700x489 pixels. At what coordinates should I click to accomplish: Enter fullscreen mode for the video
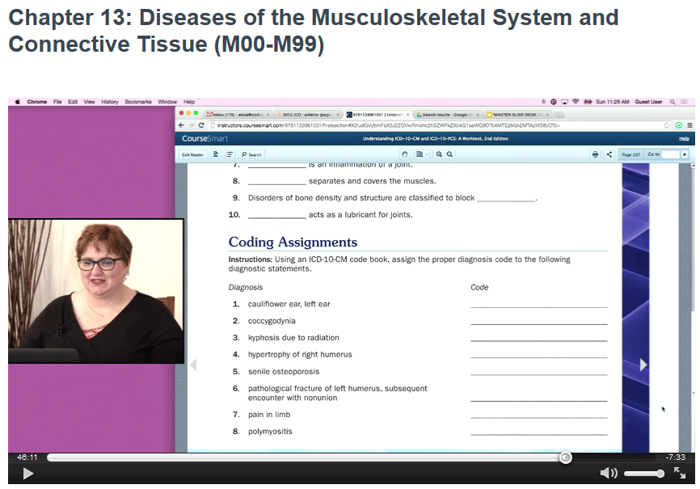pyautogui.click(x=679, y=472)
